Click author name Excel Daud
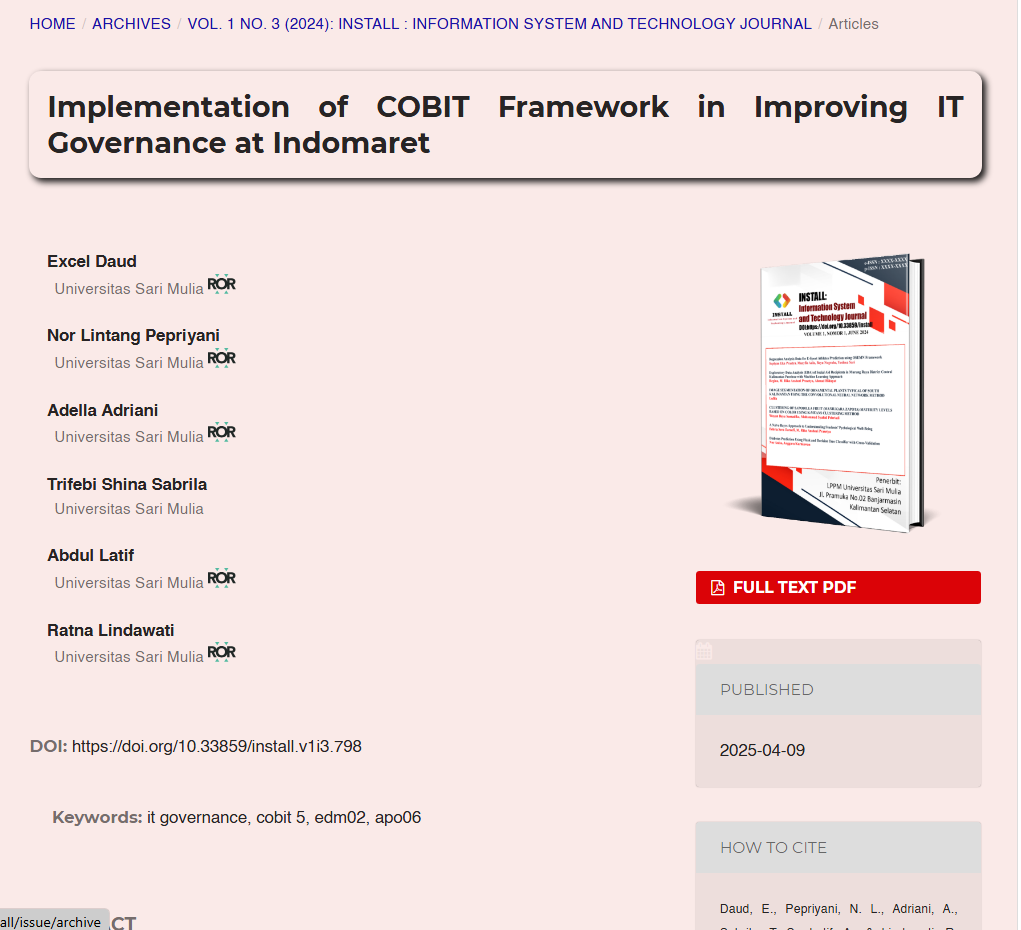The height and width of the screenshot is (930, 1021). pos(92,261)
